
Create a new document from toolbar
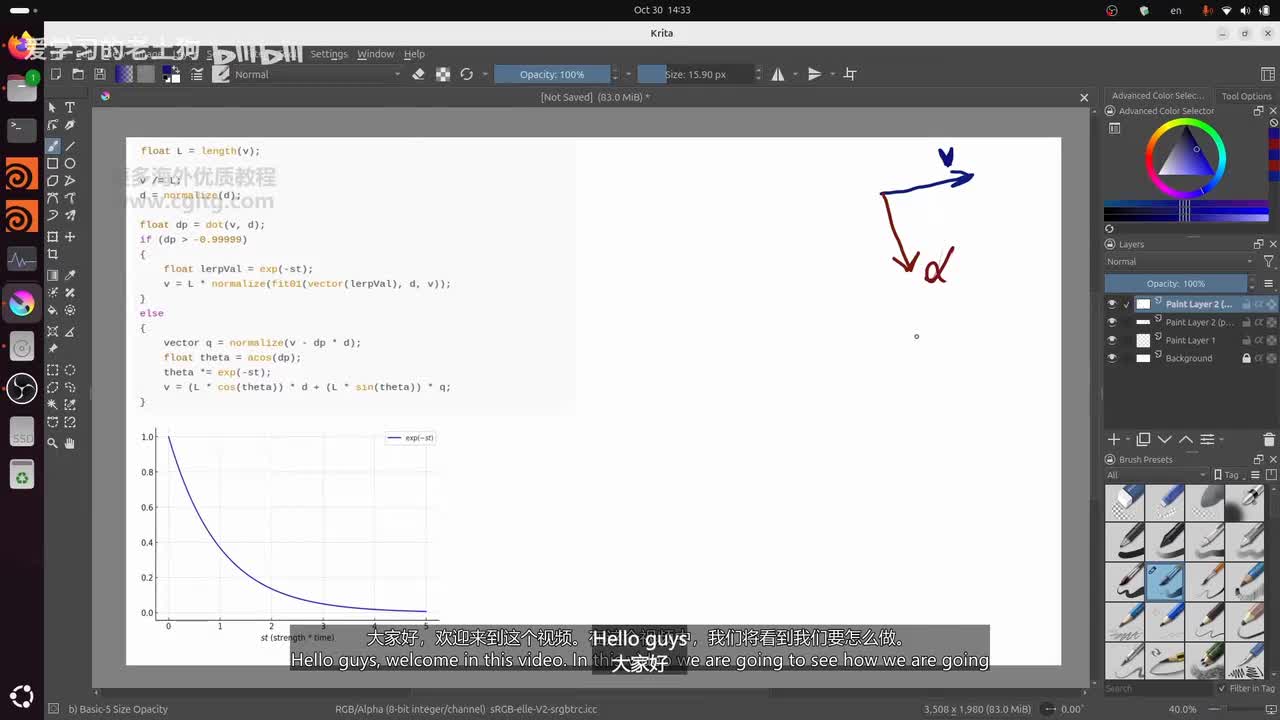pyautogui.click(x=56, y=74)
